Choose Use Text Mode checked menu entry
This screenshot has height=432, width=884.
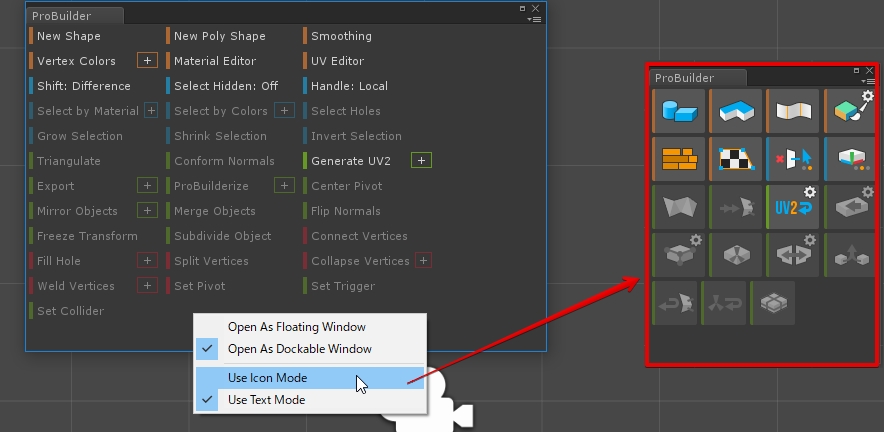click(310, 400)
